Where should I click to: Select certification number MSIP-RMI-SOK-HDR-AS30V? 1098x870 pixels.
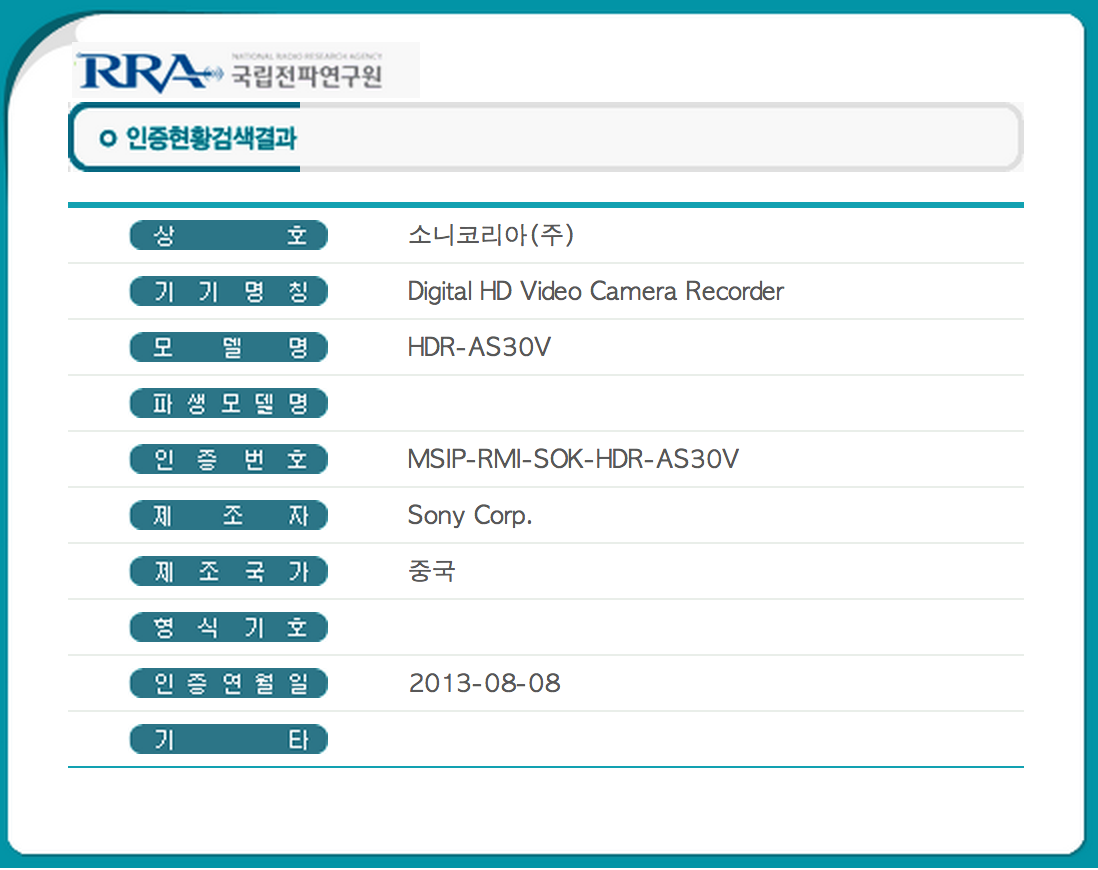click(573, 459)
